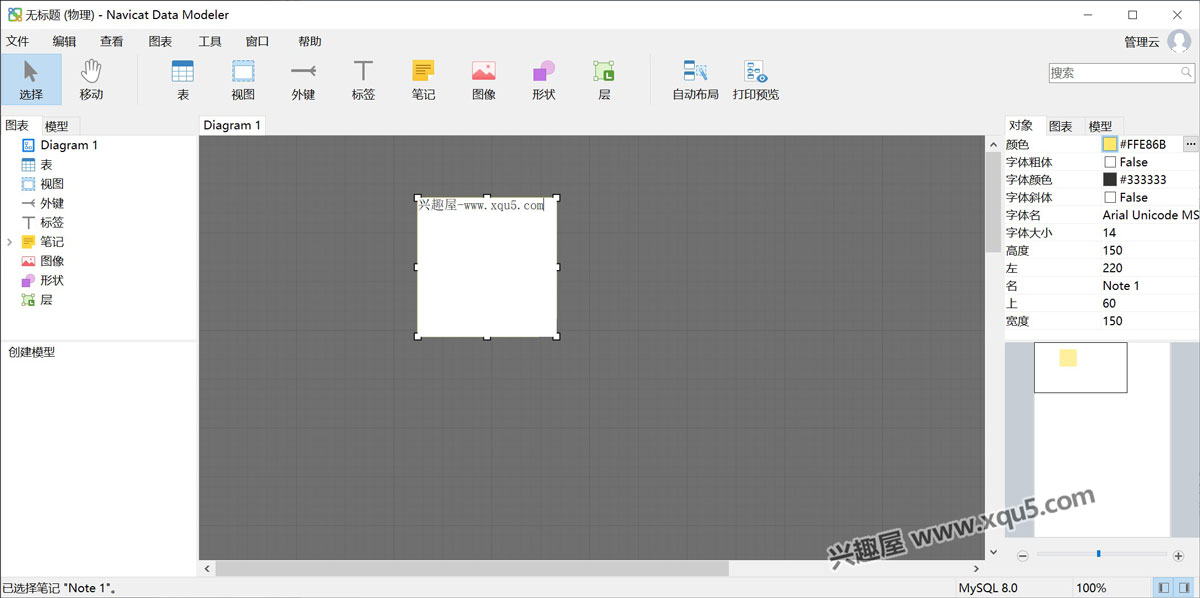The height and width of the screenshot is (598, 1200).
Task: Select the 外键 (Foreign Key) toolbar tool
Action: (x=303, y=79)
